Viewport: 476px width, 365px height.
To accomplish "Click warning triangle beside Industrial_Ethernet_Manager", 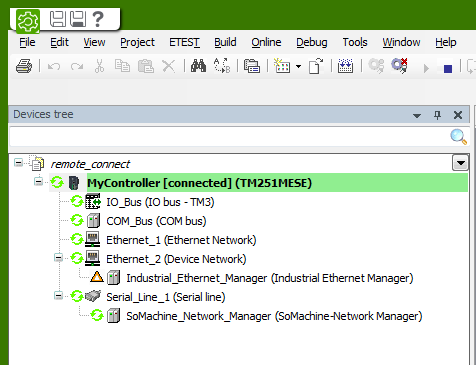I will (97, 277).
